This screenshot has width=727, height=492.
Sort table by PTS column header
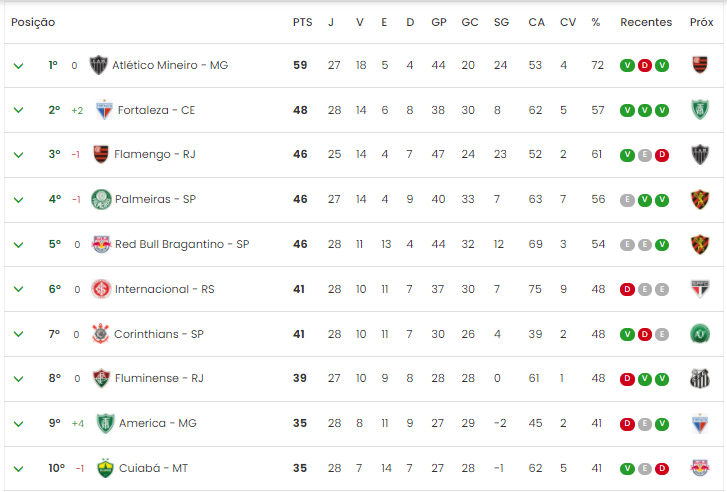pyautogui.click(x=302, y=22)
